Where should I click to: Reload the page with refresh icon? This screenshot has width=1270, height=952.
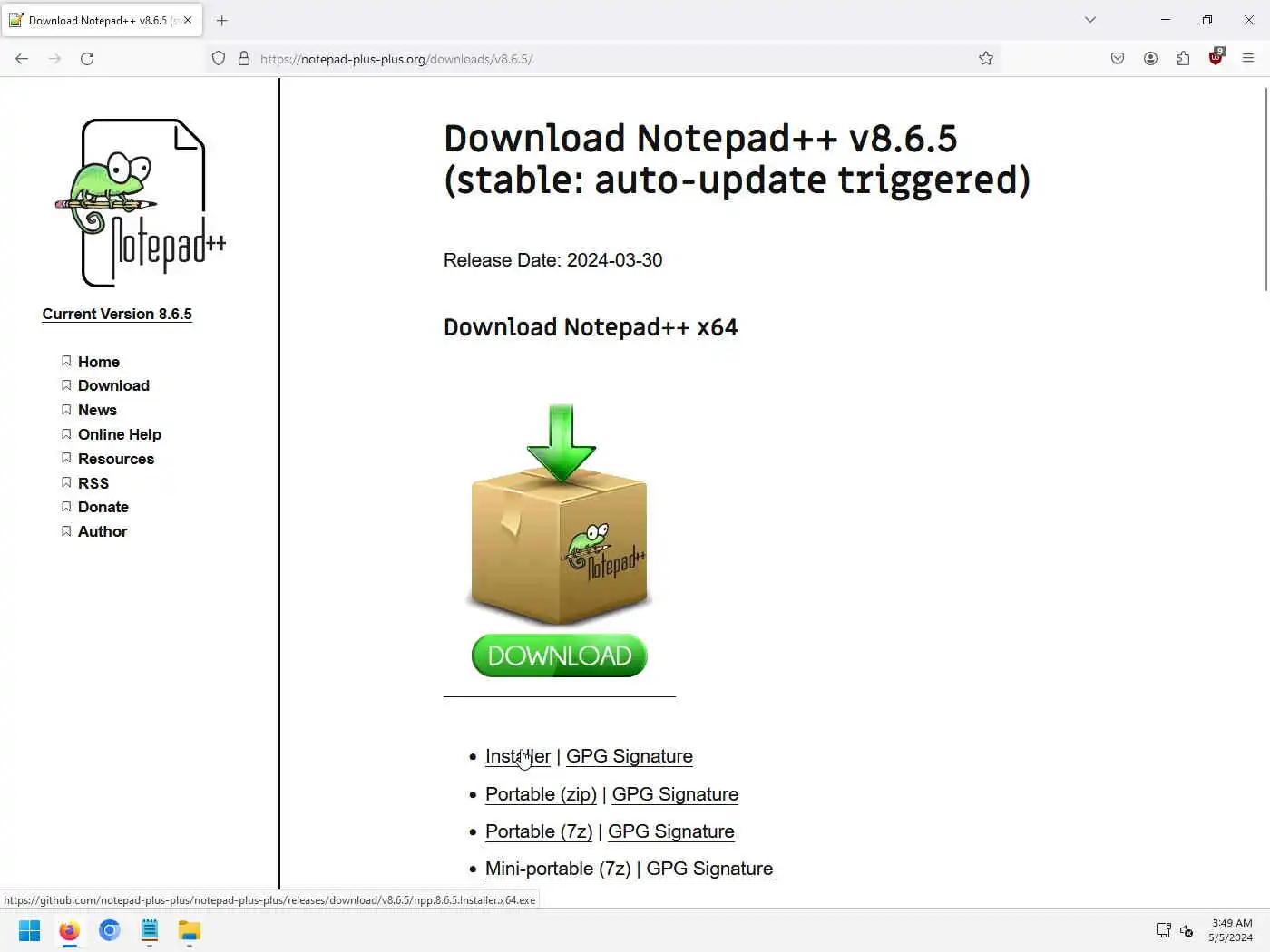(x=87, y=59)
